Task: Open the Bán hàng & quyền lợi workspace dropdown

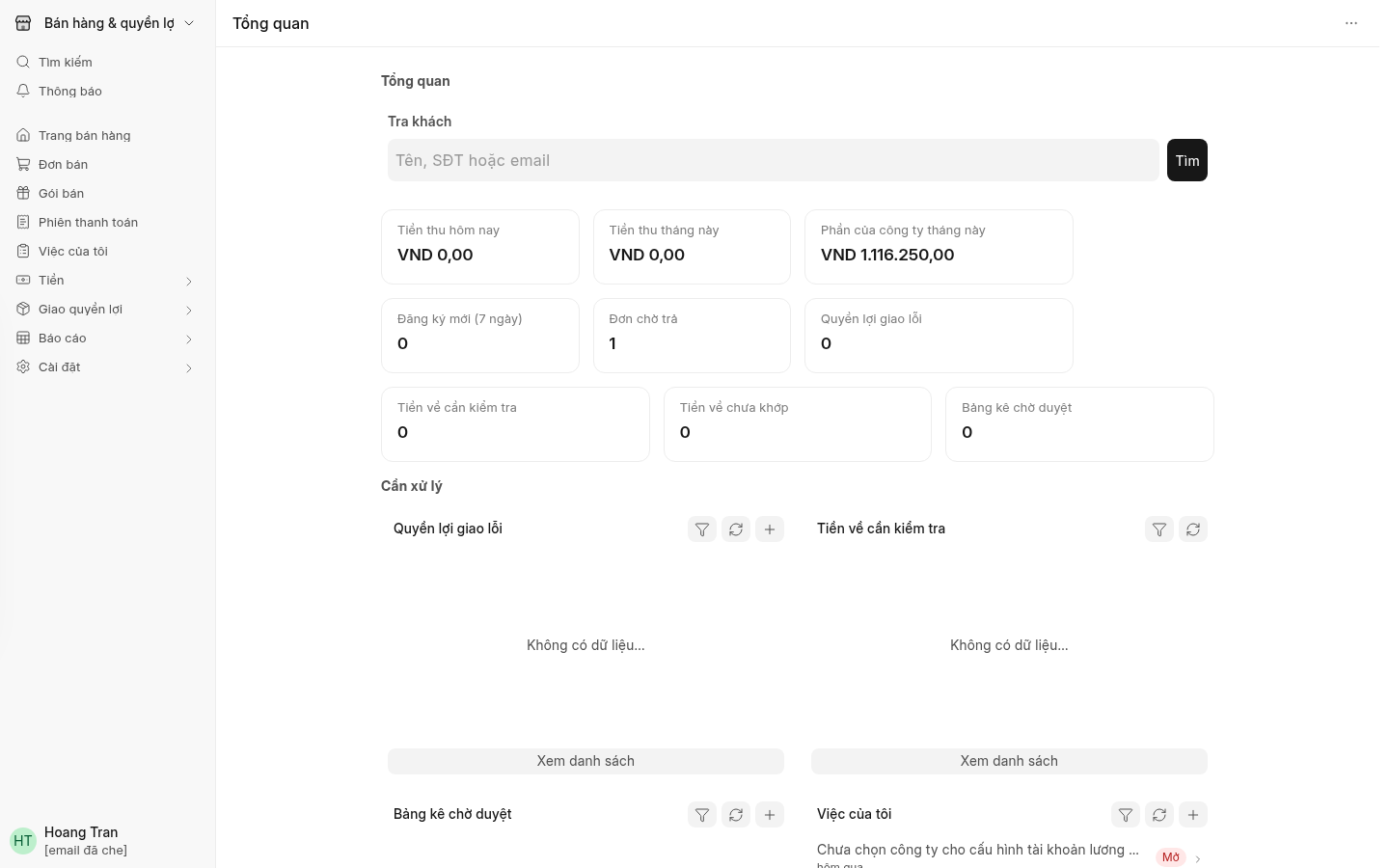Action: point(106,23)
